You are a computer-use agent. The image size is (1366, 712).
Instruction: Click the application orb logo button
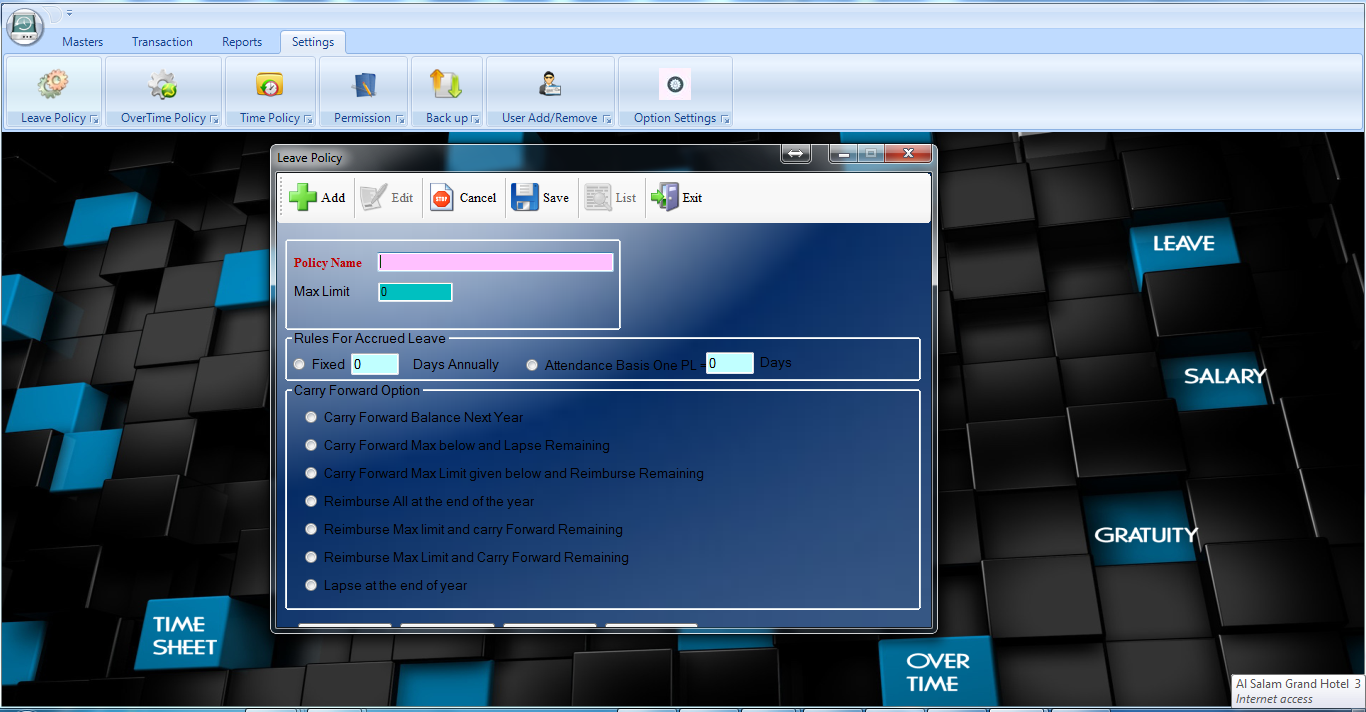click(x=24, y=26)
